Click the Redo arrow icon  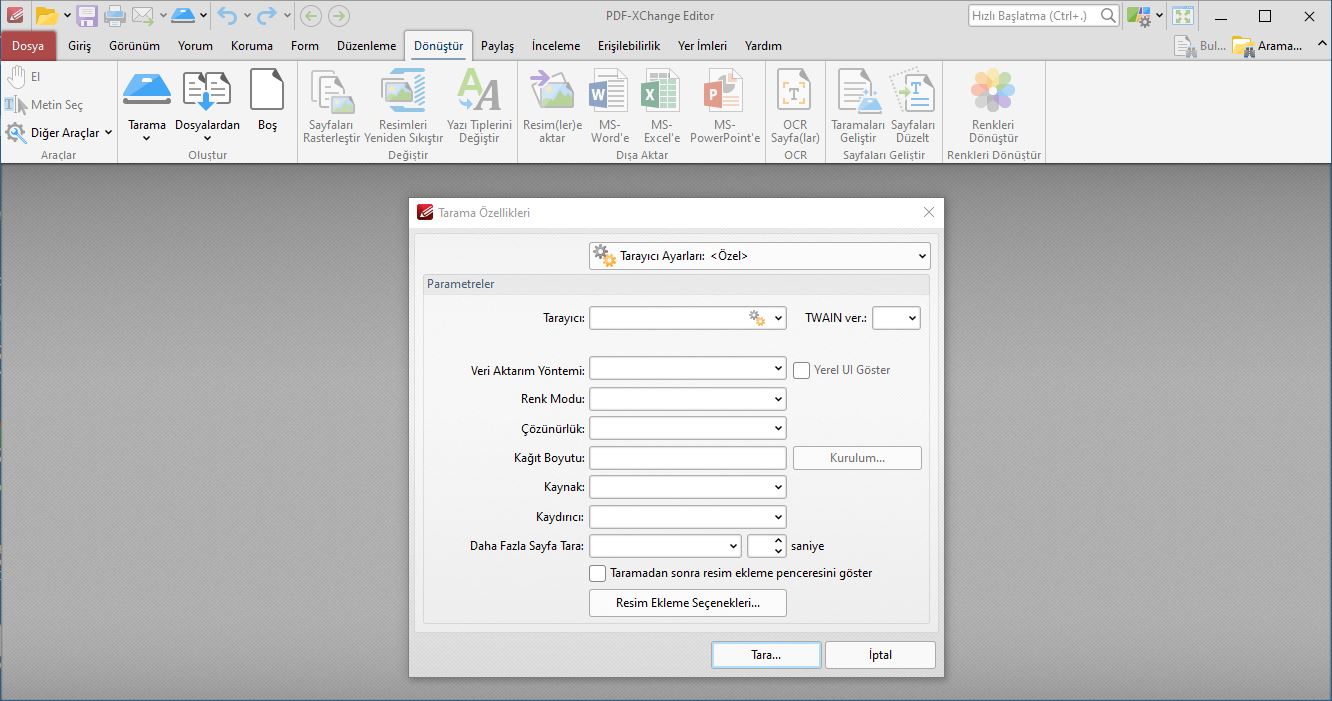266,15
